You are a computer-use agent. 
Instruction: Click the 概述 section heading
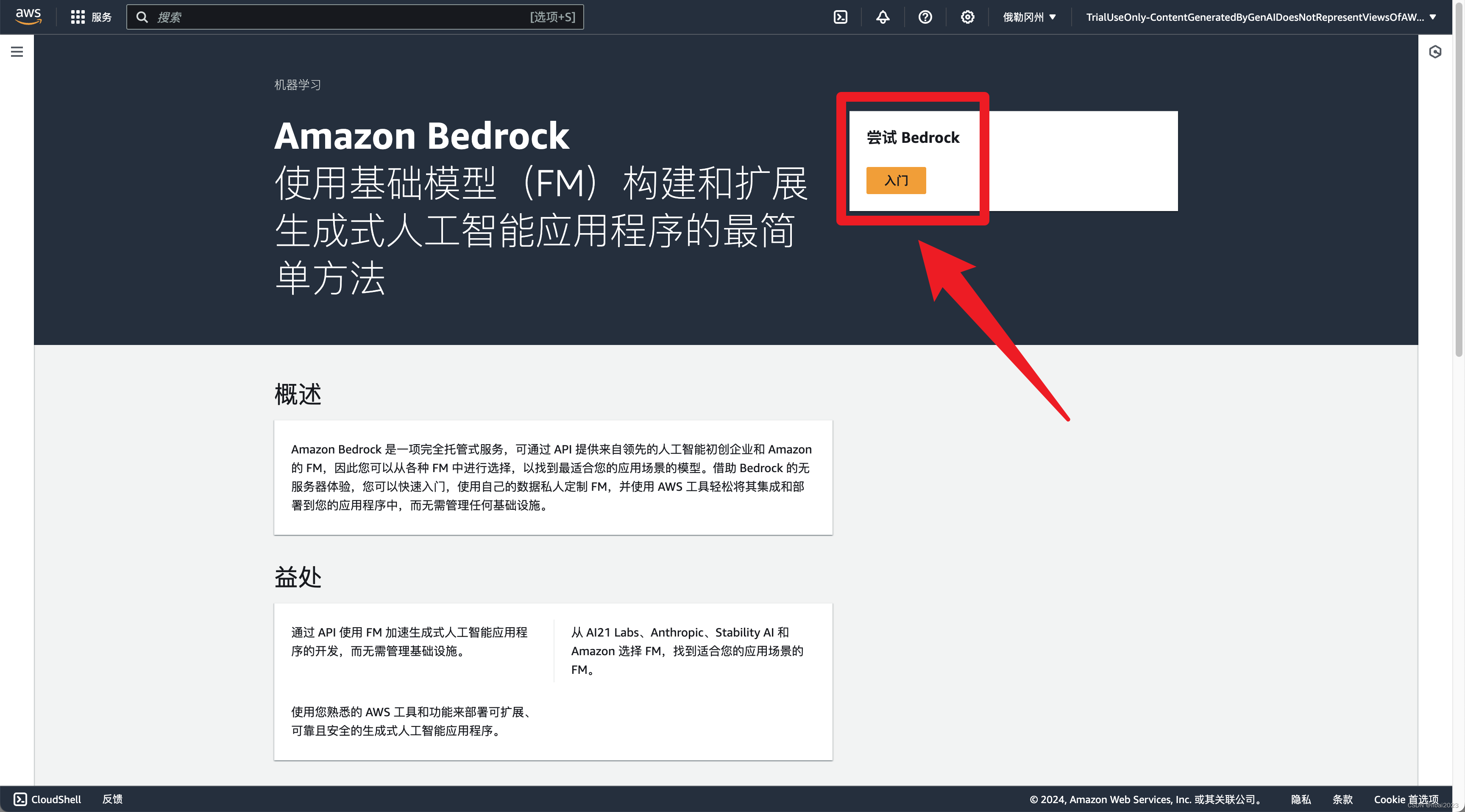pyautogui.click(x=298, y=393)
